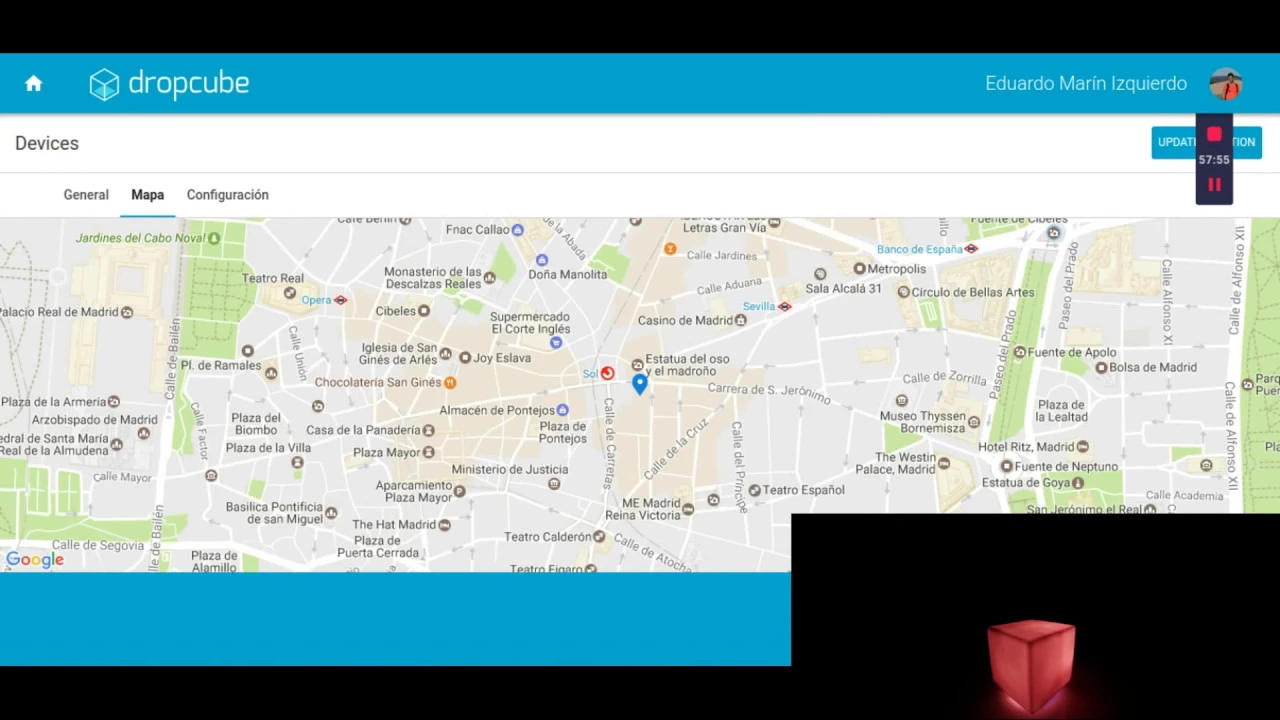Stop the screen recording
The height and width of the screenshot is (720, 1280).
(x=1214, y=134)
